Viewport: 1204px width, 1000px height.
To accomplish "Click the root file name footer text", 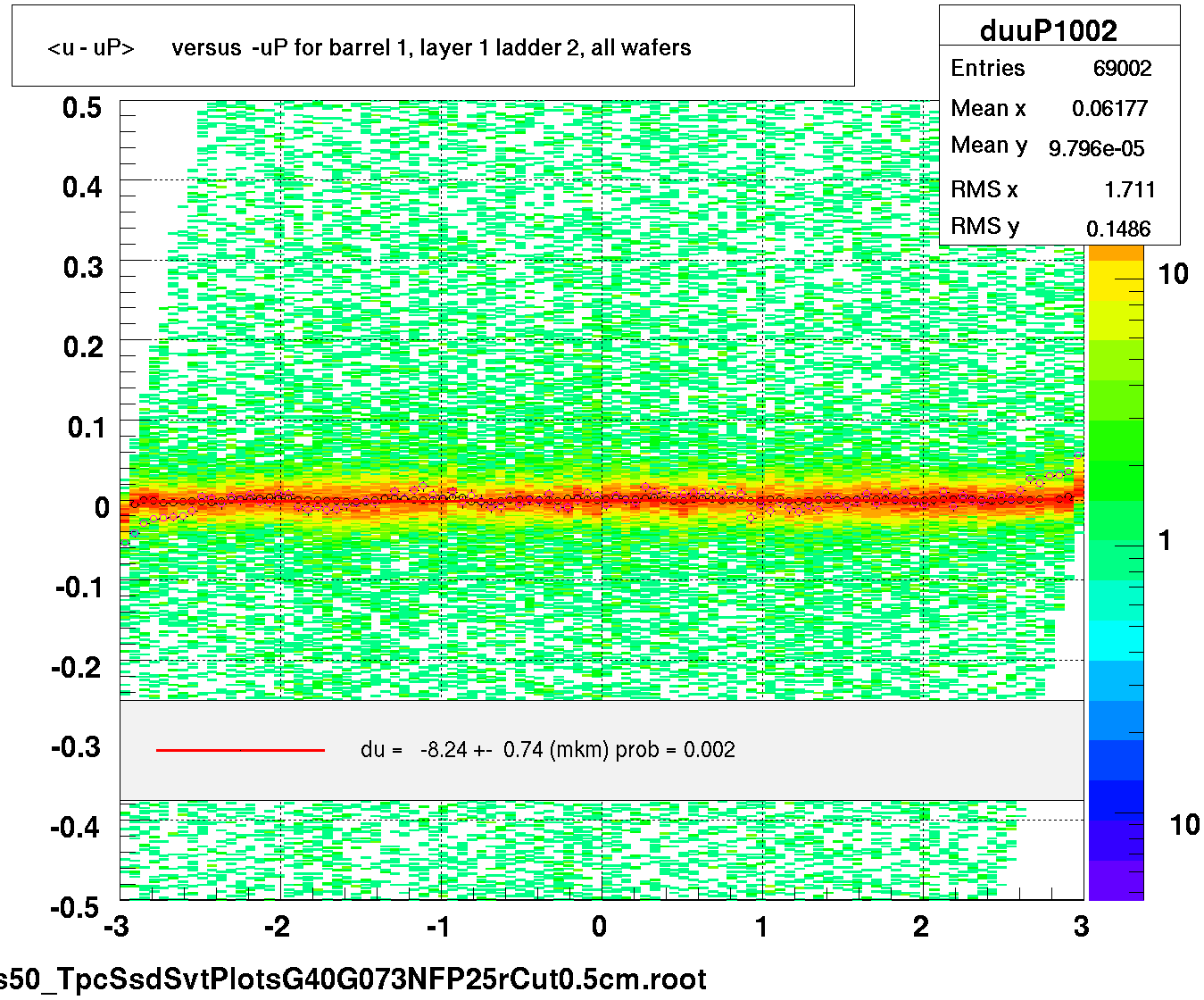I will pyautogui.click(x=353, y=979).
